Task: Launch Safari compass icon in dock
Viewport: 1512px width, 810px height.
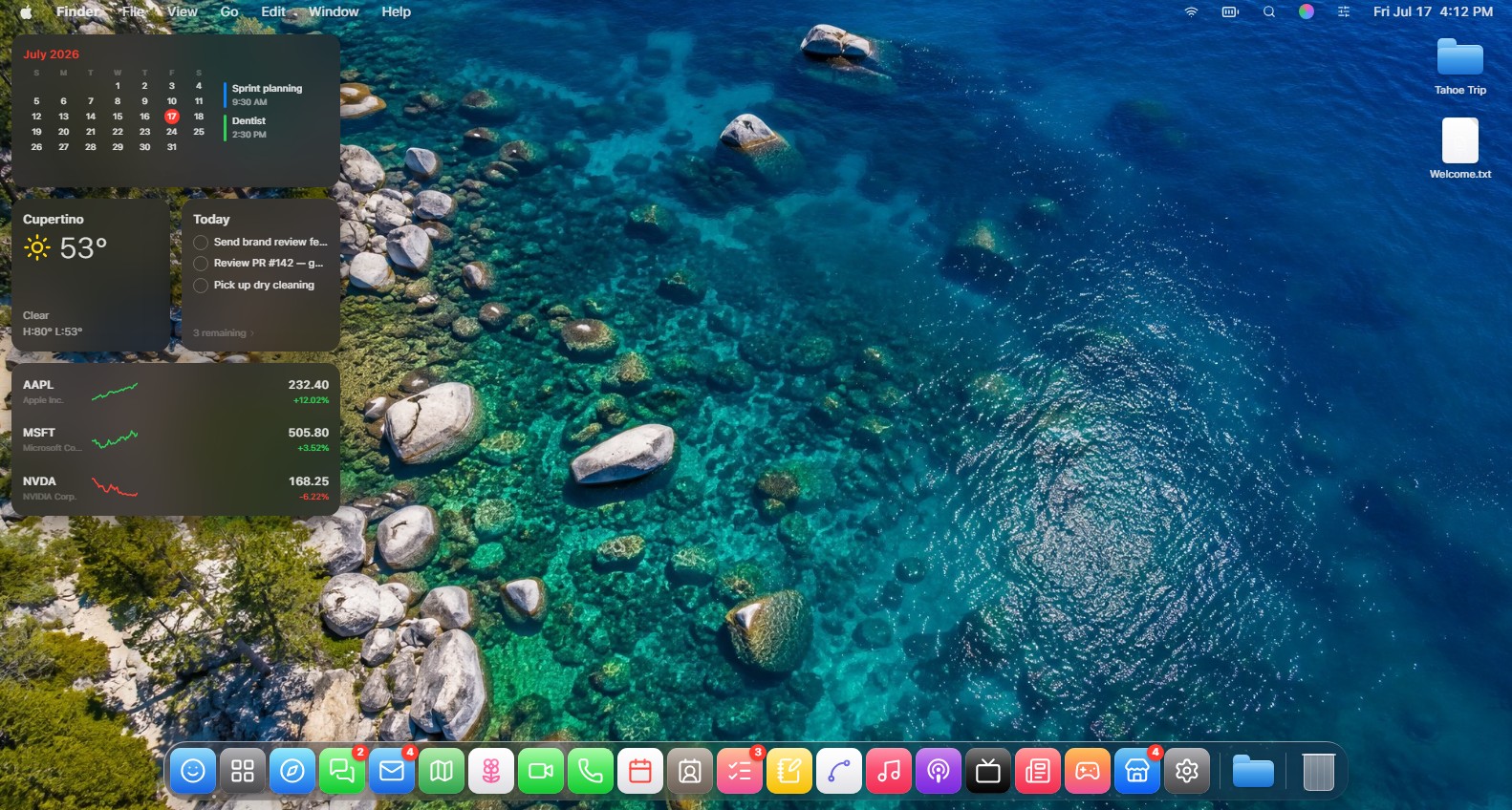Action: (x=292, y=771)
